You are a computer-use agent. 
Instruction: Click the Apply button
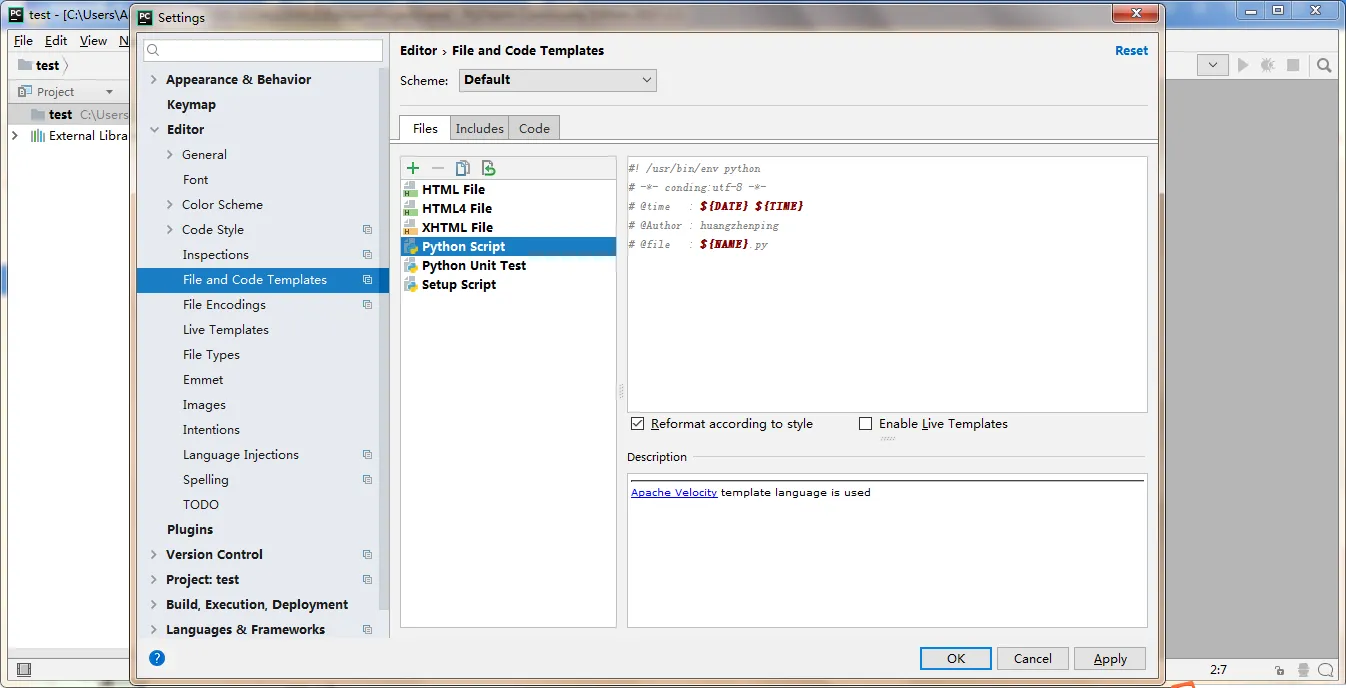click(1110, 658)
